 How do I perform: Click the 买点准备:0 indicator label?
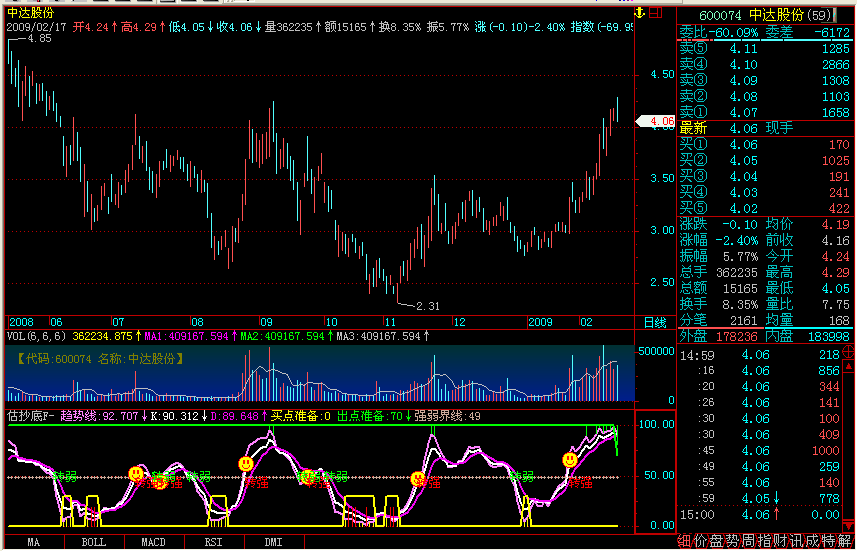coord(301,417)
